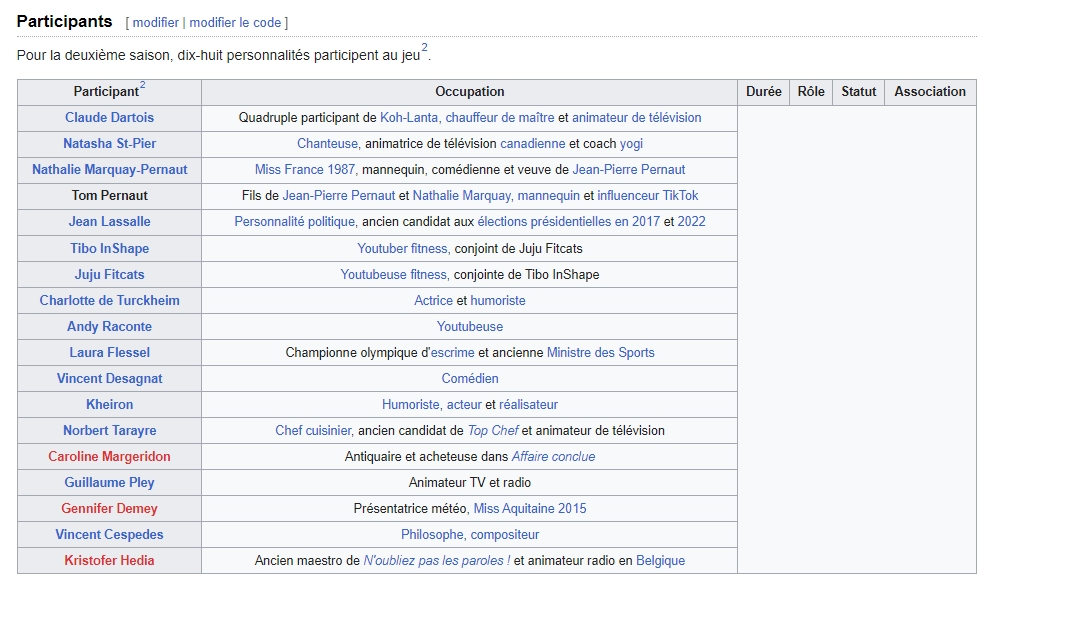The image size is (1081, 631).
Task: Follow 'élections présidentielles en 2017' link
Action: coord(569,221)
